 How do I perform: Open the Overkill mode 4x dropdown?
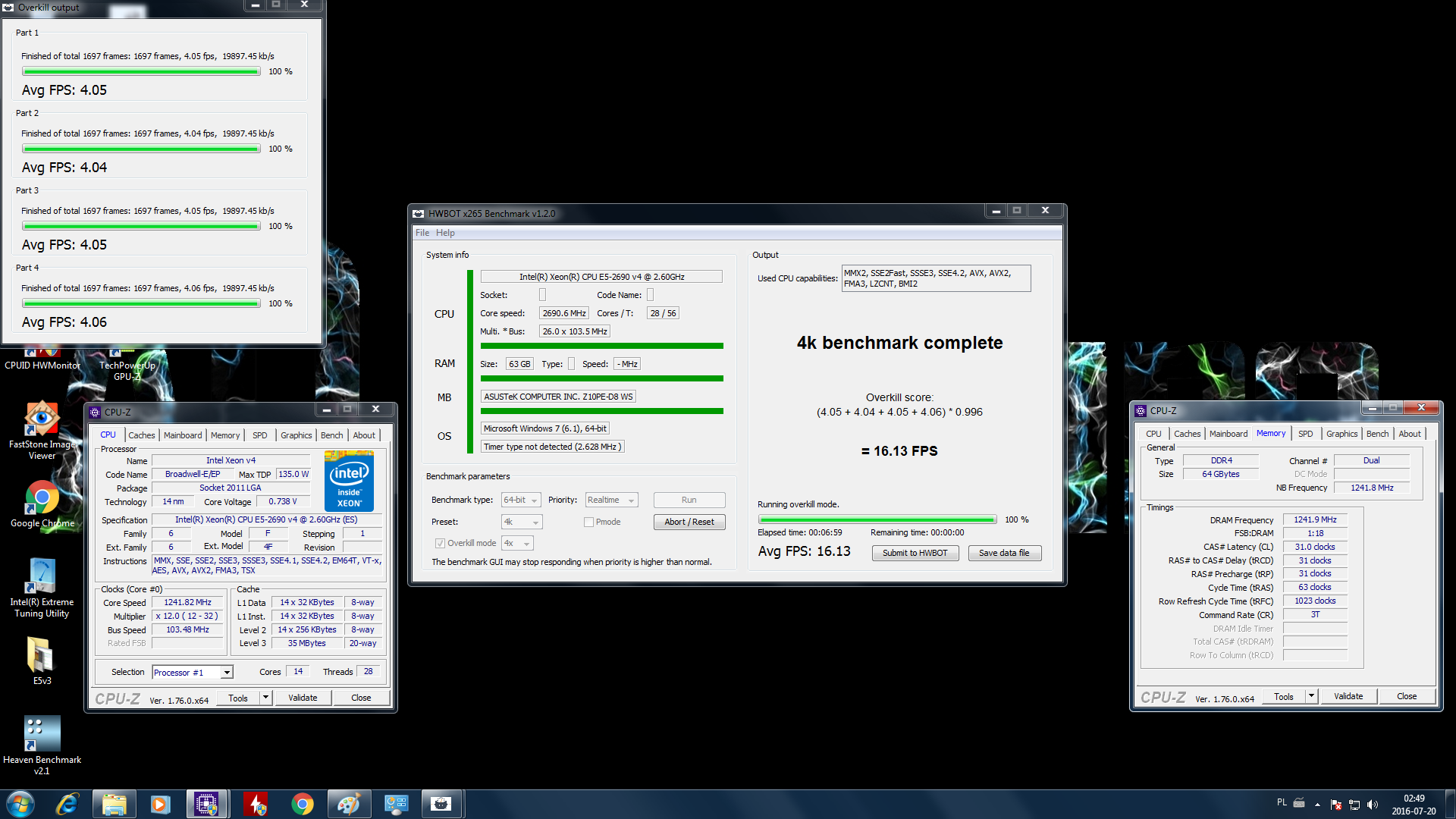click(x=517, y=543)
